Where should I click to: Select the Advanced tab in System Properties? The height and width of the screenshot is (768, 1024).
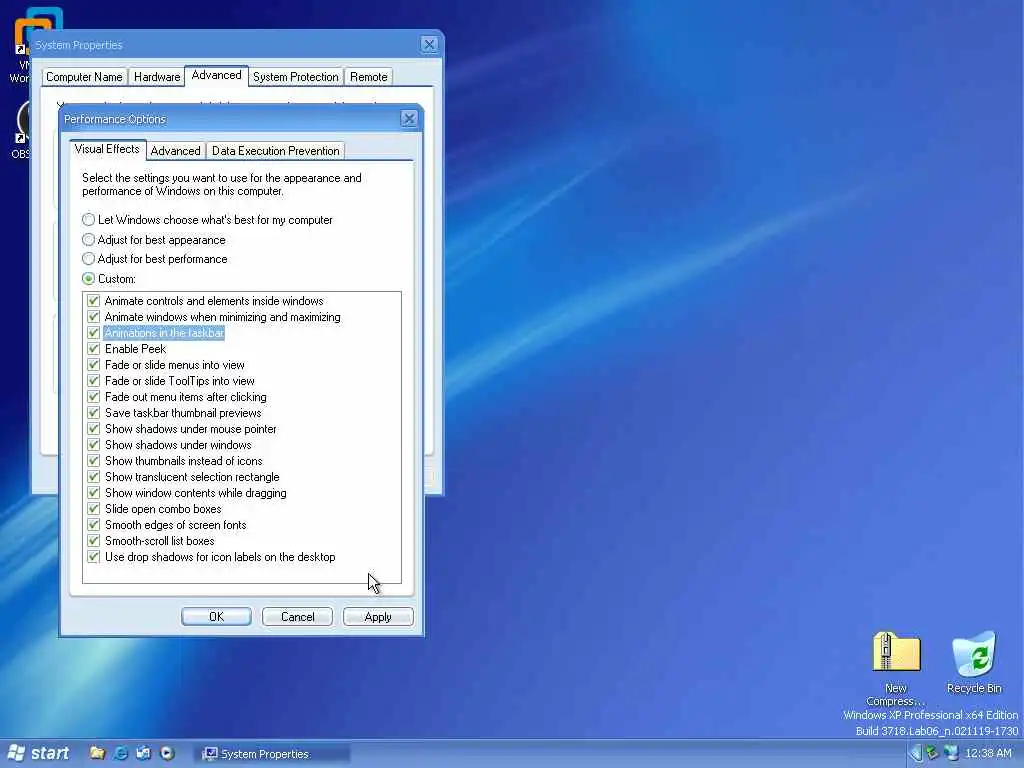(x=216, y=75)
